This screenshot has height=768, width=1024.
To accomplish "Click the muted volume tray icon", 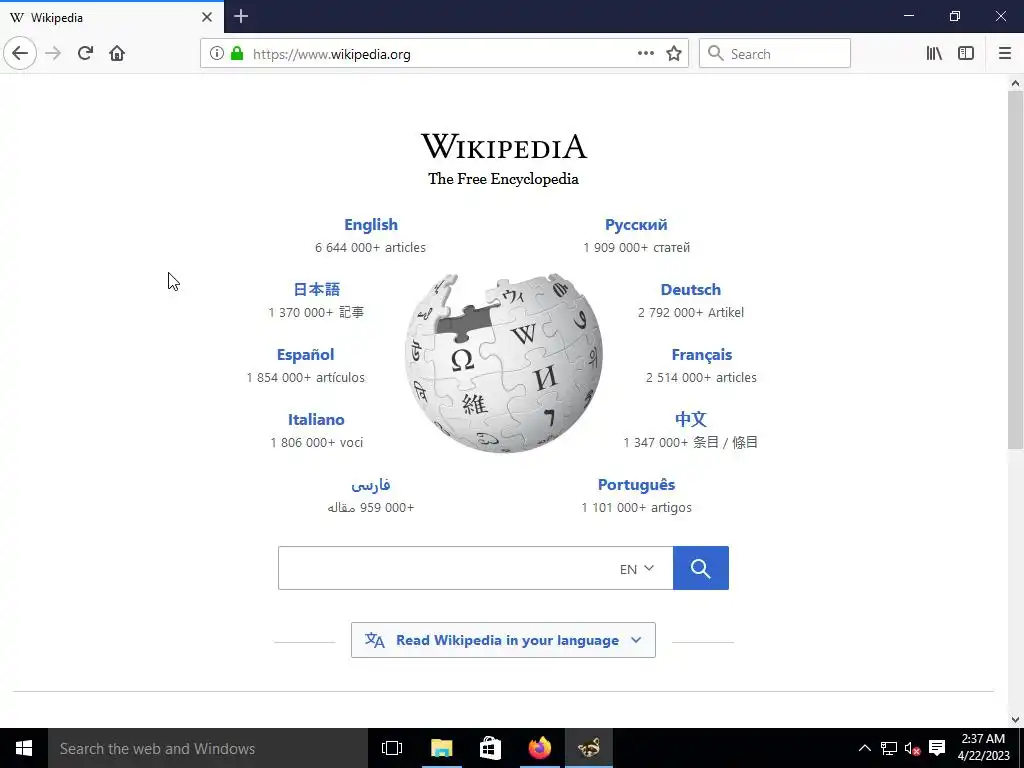I will pos(912,748).
